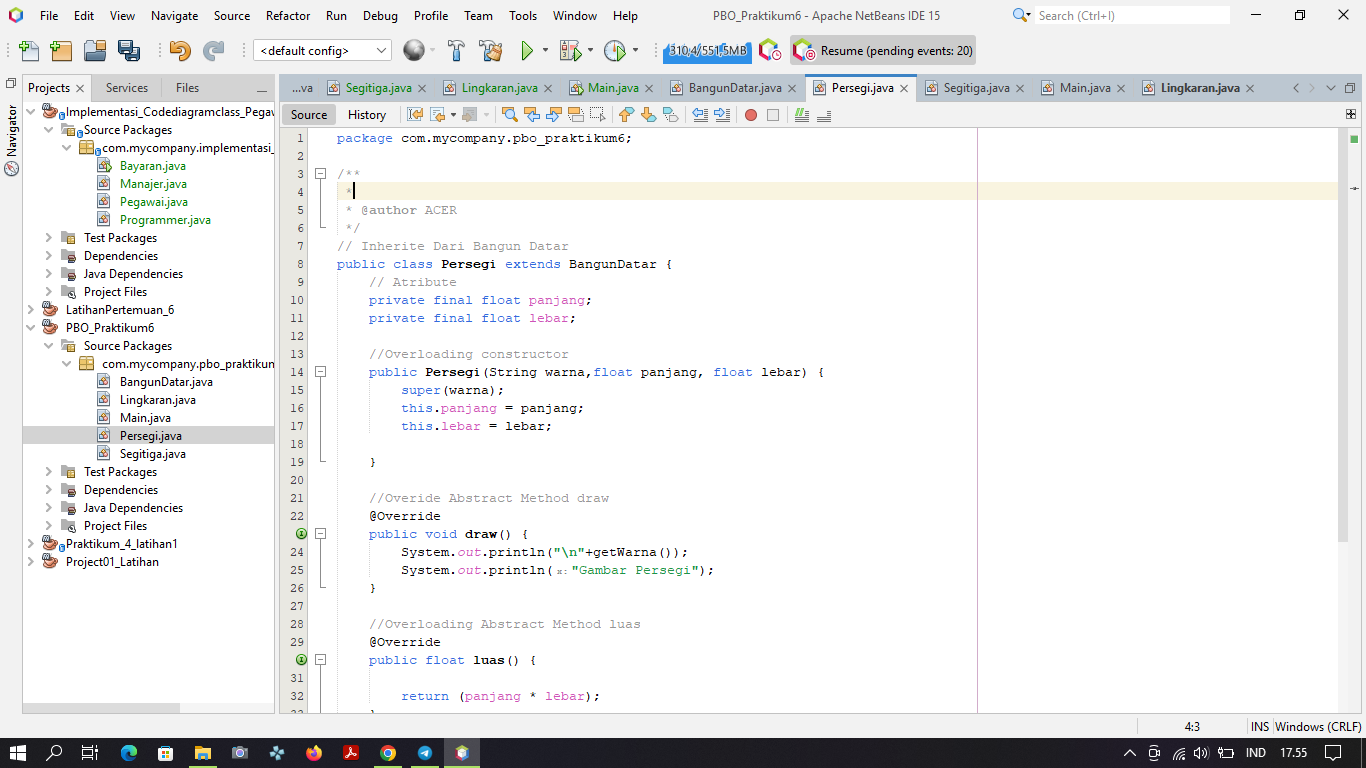Click the Previous Bookmark icon

coord(627,115)
